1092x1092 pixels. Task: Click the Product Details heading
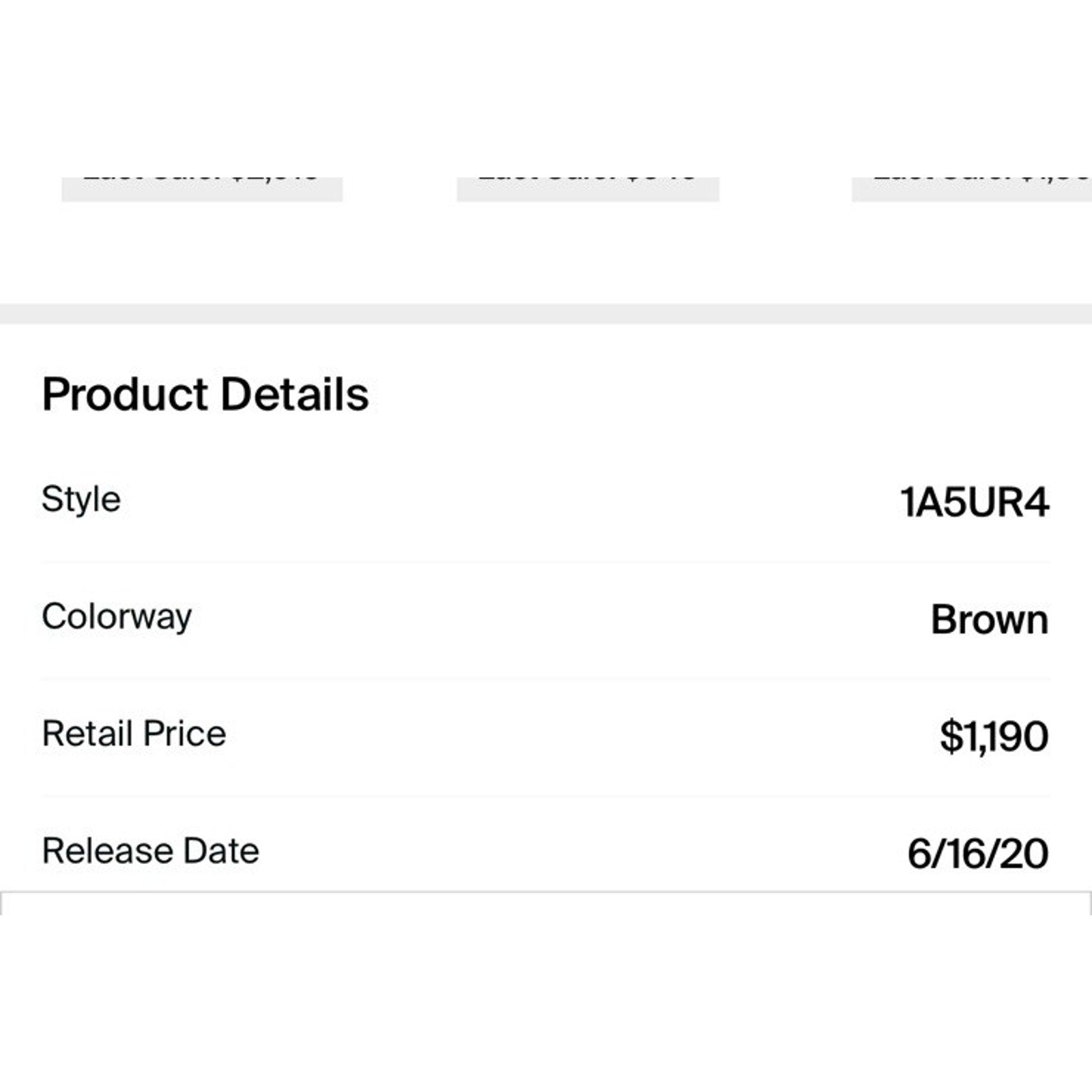[205, 394]
